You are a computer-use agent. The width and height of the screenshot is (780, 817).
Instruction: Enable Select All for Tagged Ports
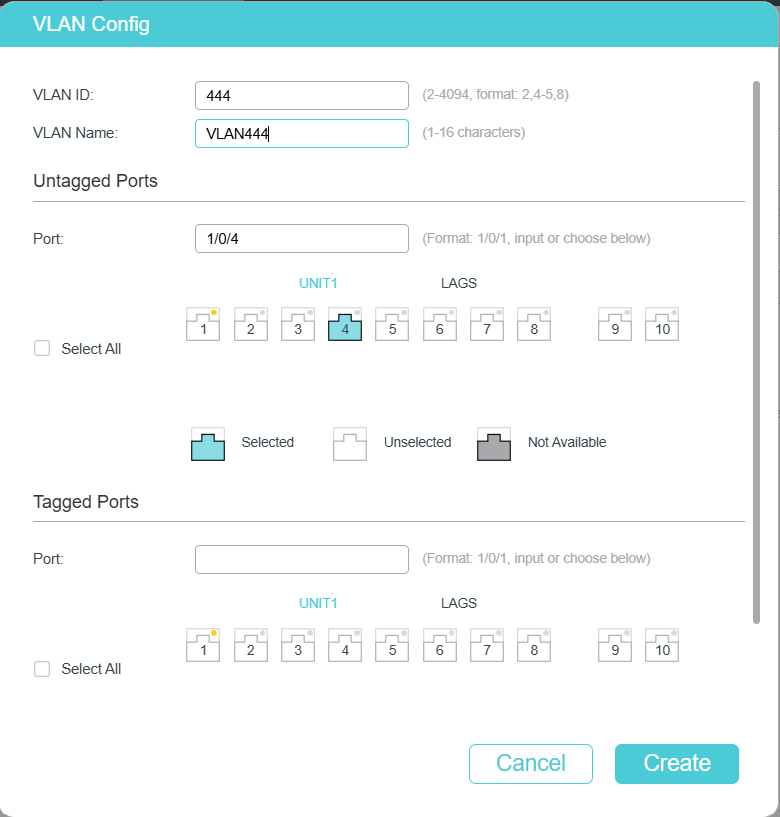(42, 669)
